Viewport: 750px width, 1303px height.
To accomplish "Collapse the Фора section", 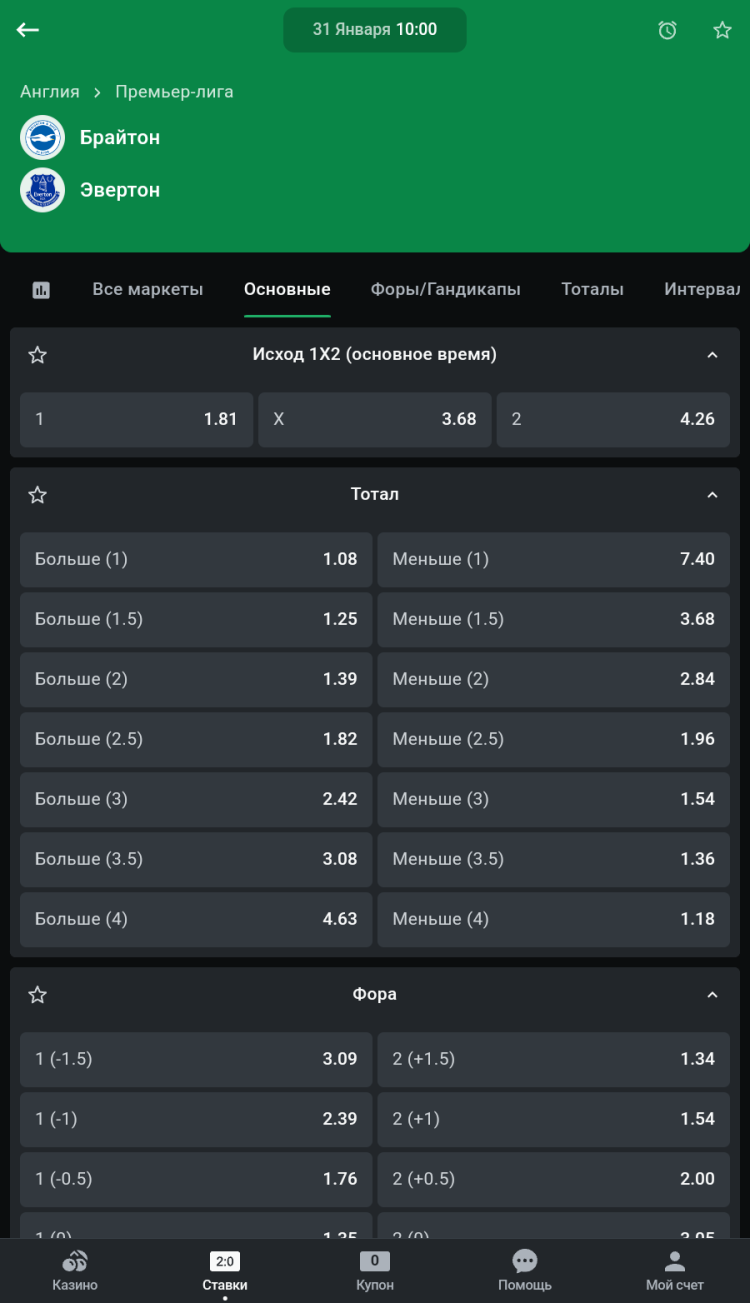I will pos(712,995).
